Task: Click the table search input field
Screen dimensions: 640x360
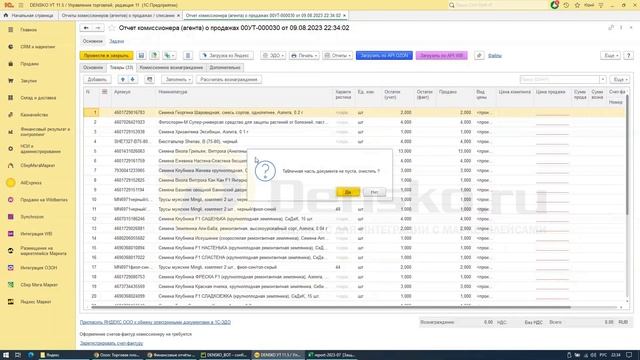Action: [x=559, y=80]
